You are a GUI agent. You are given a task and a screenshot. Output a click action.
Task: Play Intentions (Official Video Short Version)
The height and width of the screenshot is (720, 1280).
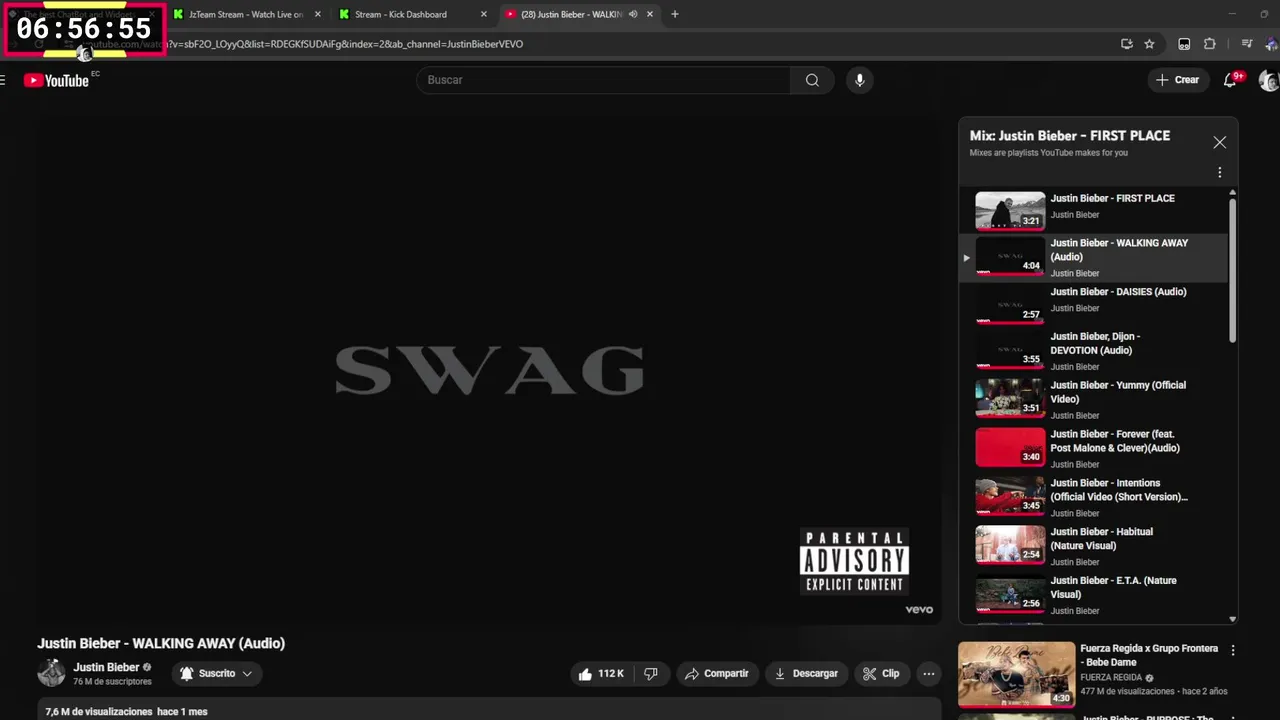(1093, 497)
